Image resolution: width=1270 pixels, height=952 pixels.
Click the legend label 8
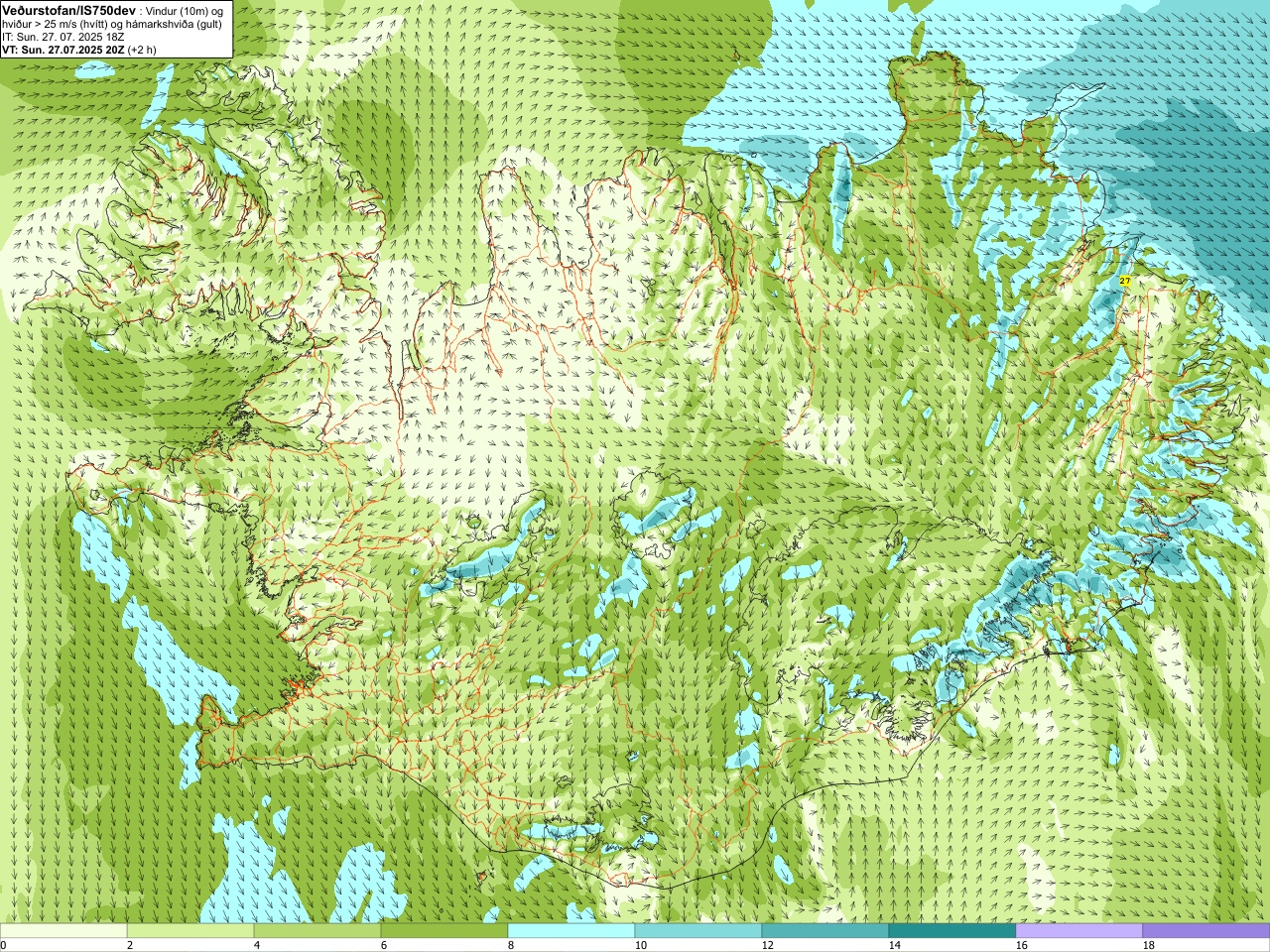tap(511, 945)
